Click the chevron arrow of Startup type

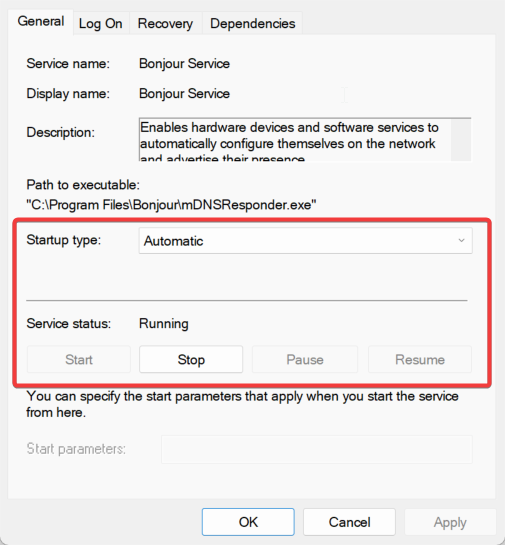[x=461, y=241]
